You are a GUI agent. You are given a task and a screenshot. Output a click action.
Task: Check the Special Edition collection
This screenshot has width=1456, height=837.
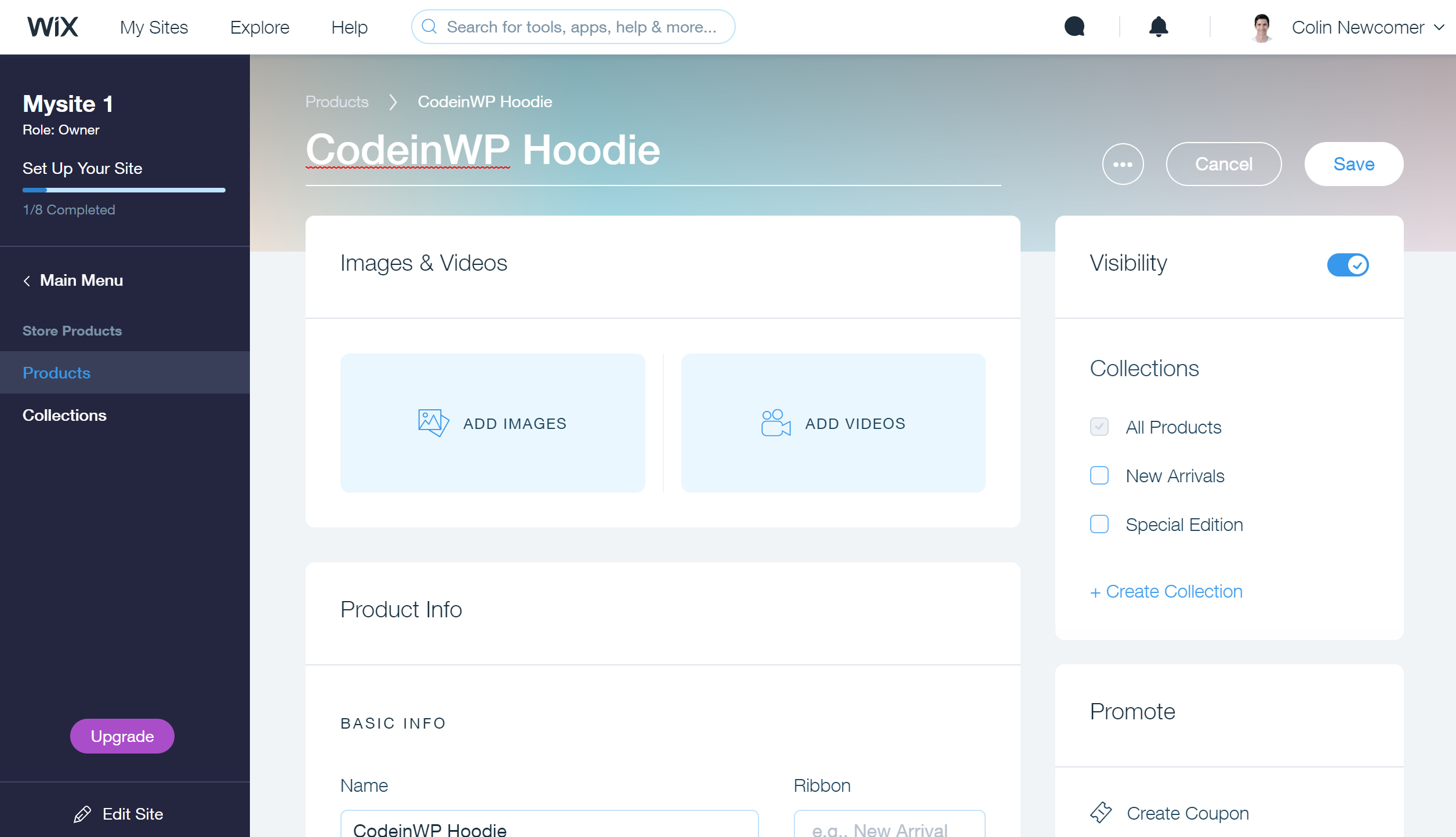(1099, 525)
